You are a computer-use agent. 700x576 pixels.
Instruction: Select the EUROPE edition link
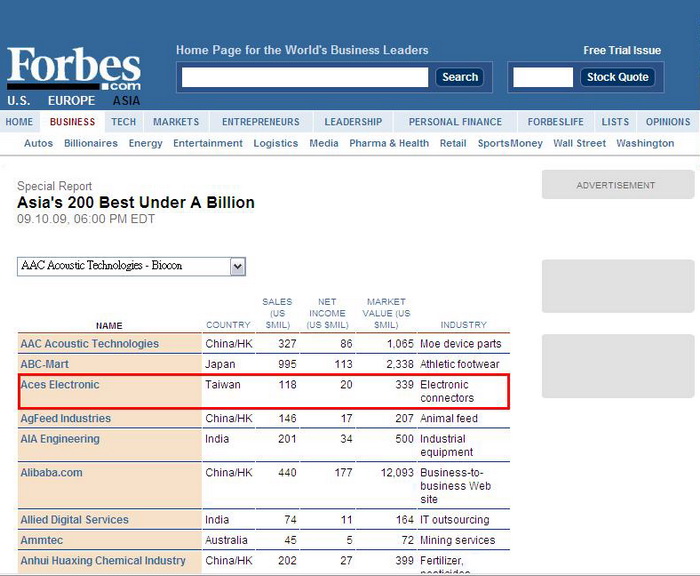point(71,101)
